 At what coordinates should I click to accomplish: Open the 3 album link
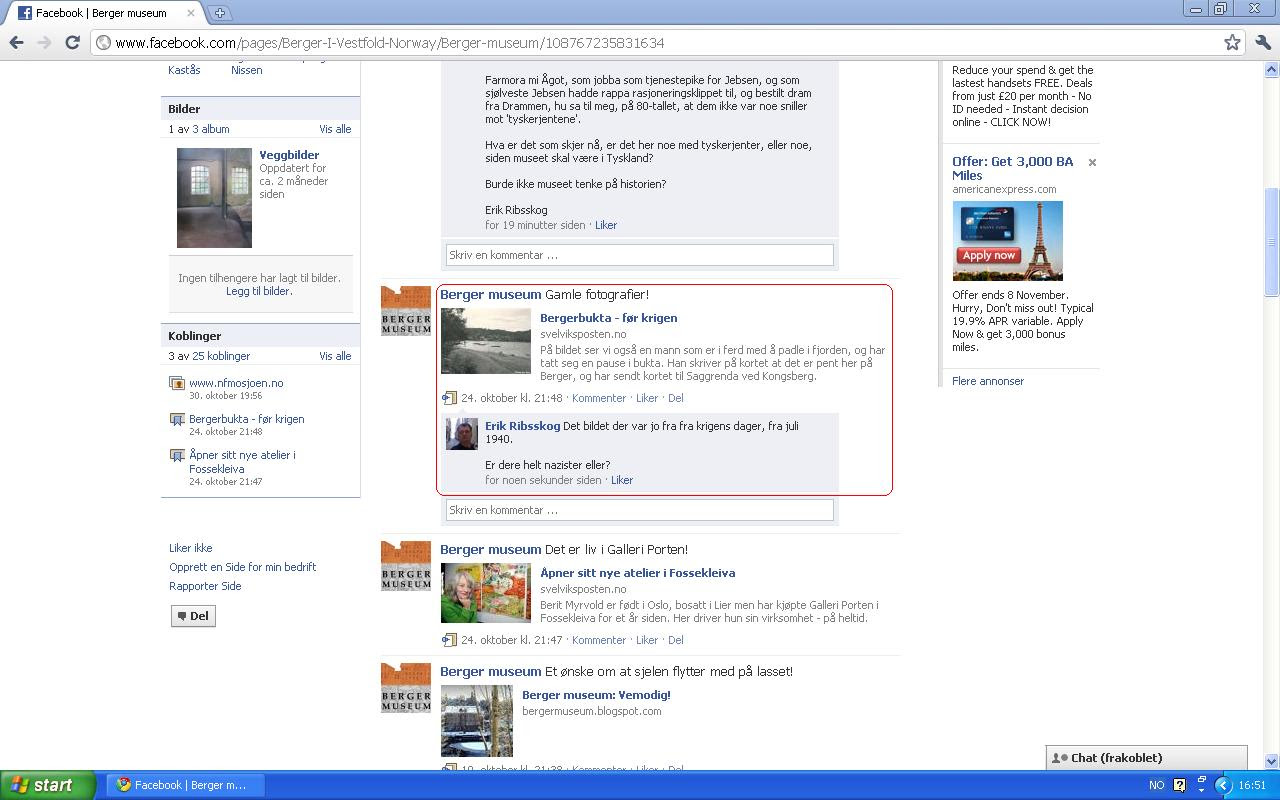point(211,129)
